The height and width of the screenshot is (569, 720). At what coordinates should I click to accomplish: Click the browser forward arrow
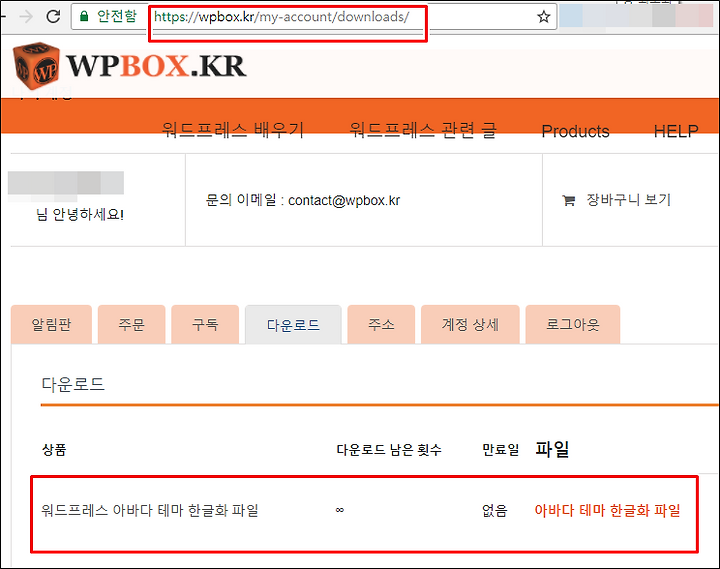tap(26, 17)
